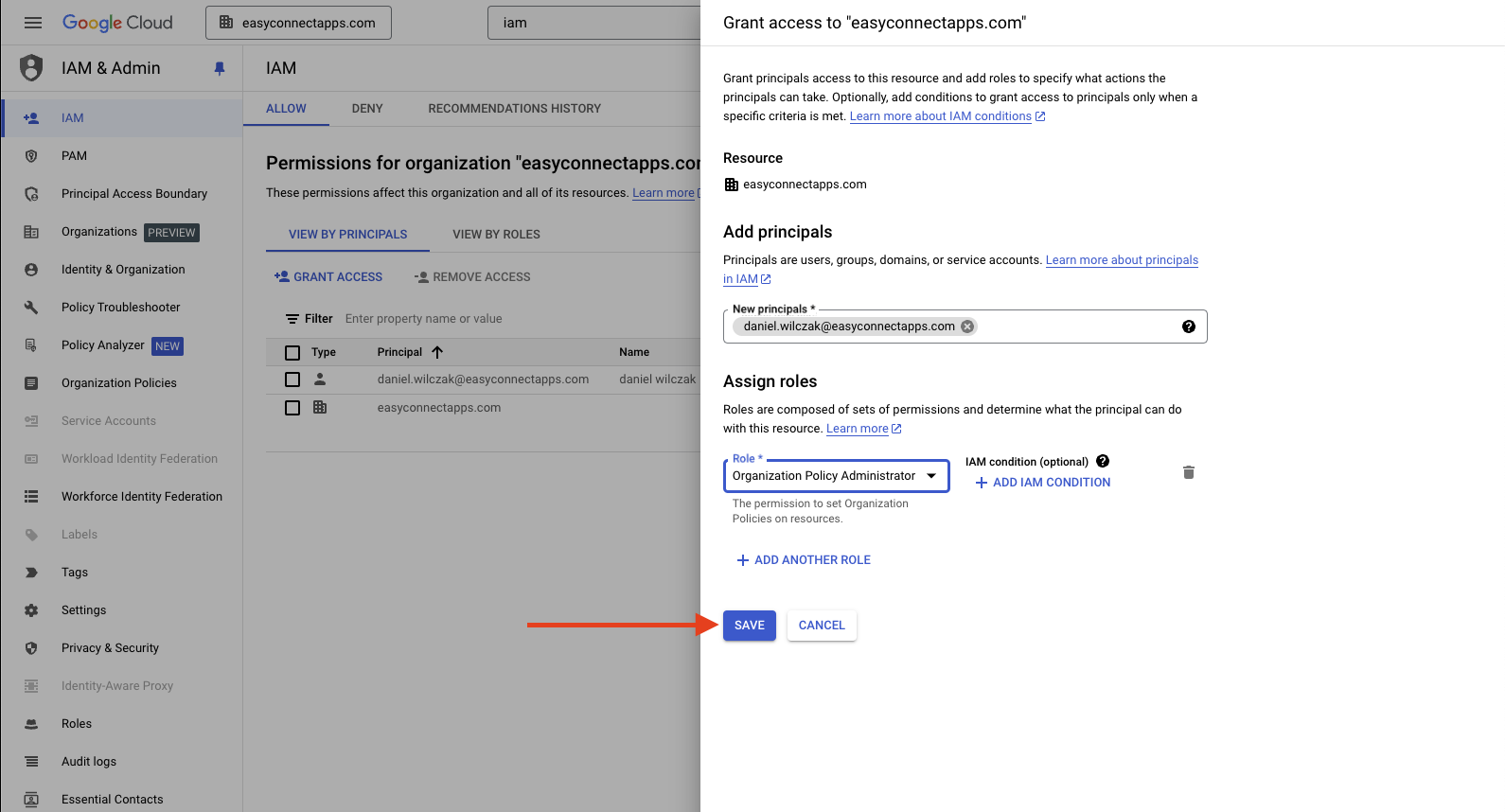Screen dimensions: 1505x812
Task: Switch to VIEW BY ROLES tab
Action: [x=496, y=235]
